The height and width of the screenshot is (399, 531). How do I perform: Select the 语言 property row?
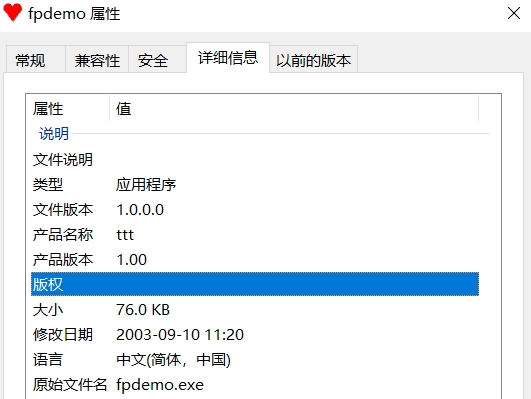(255, 360)
